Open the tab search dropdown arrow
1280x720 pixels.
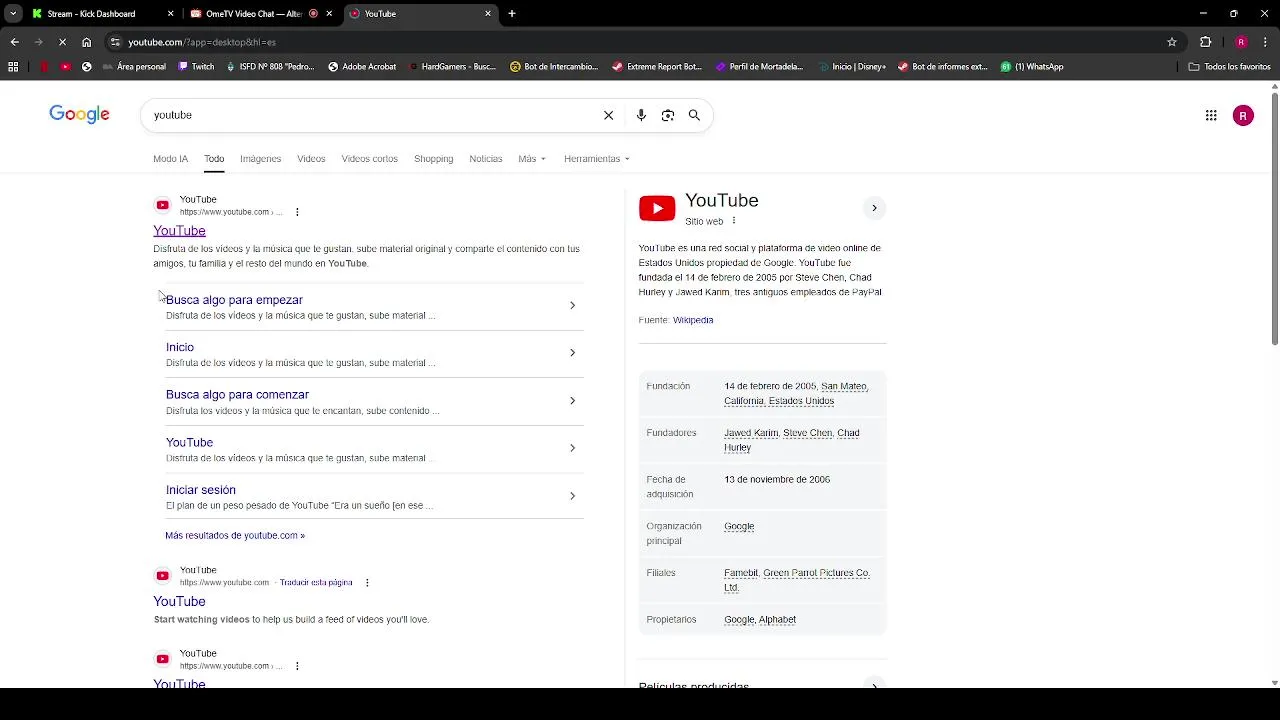coord(13,14)
